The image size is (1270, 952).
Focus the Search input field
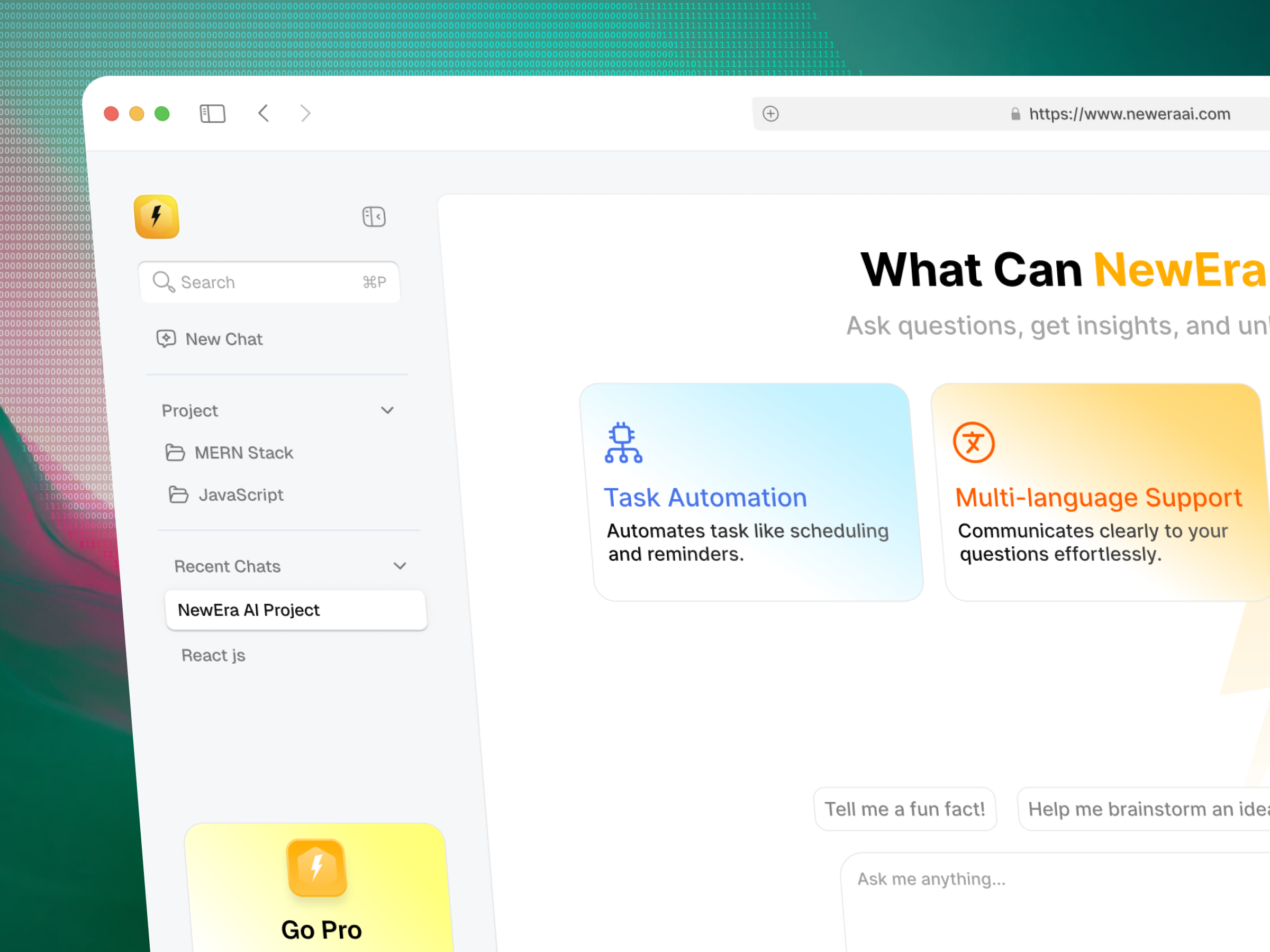[x=269, y=282]
